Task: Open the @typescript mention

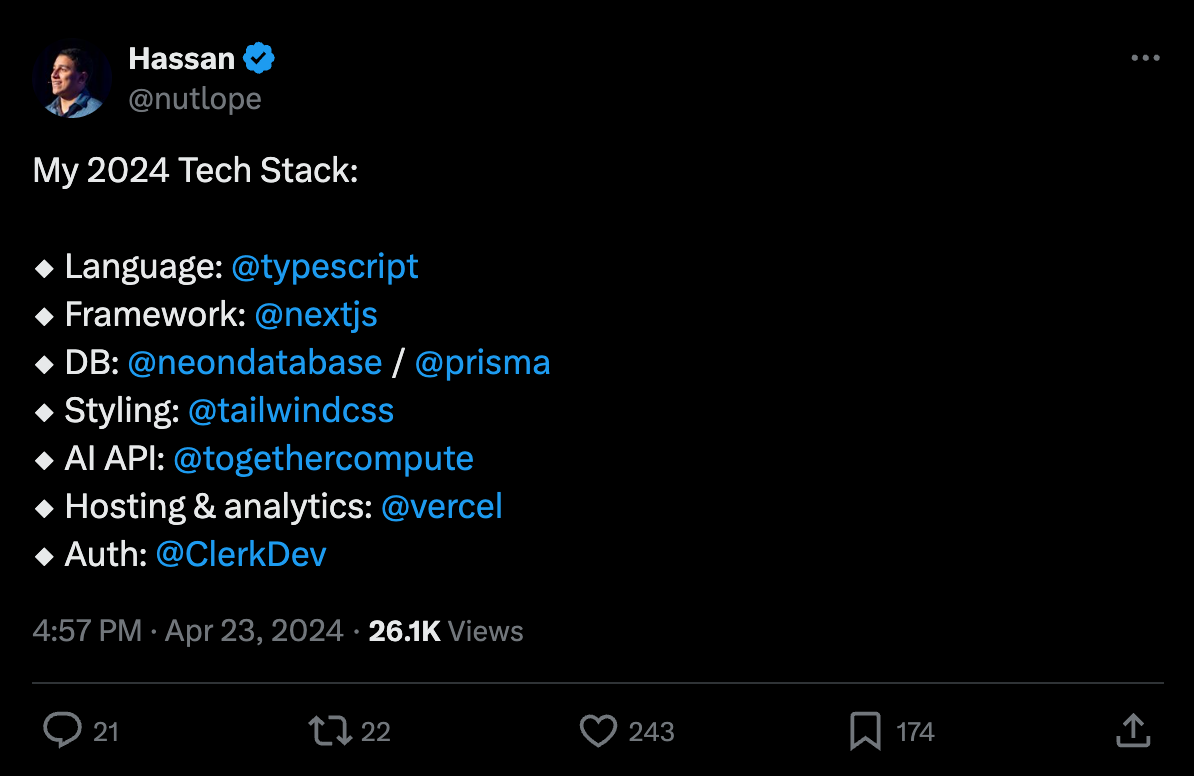Action: click(325, 266)
